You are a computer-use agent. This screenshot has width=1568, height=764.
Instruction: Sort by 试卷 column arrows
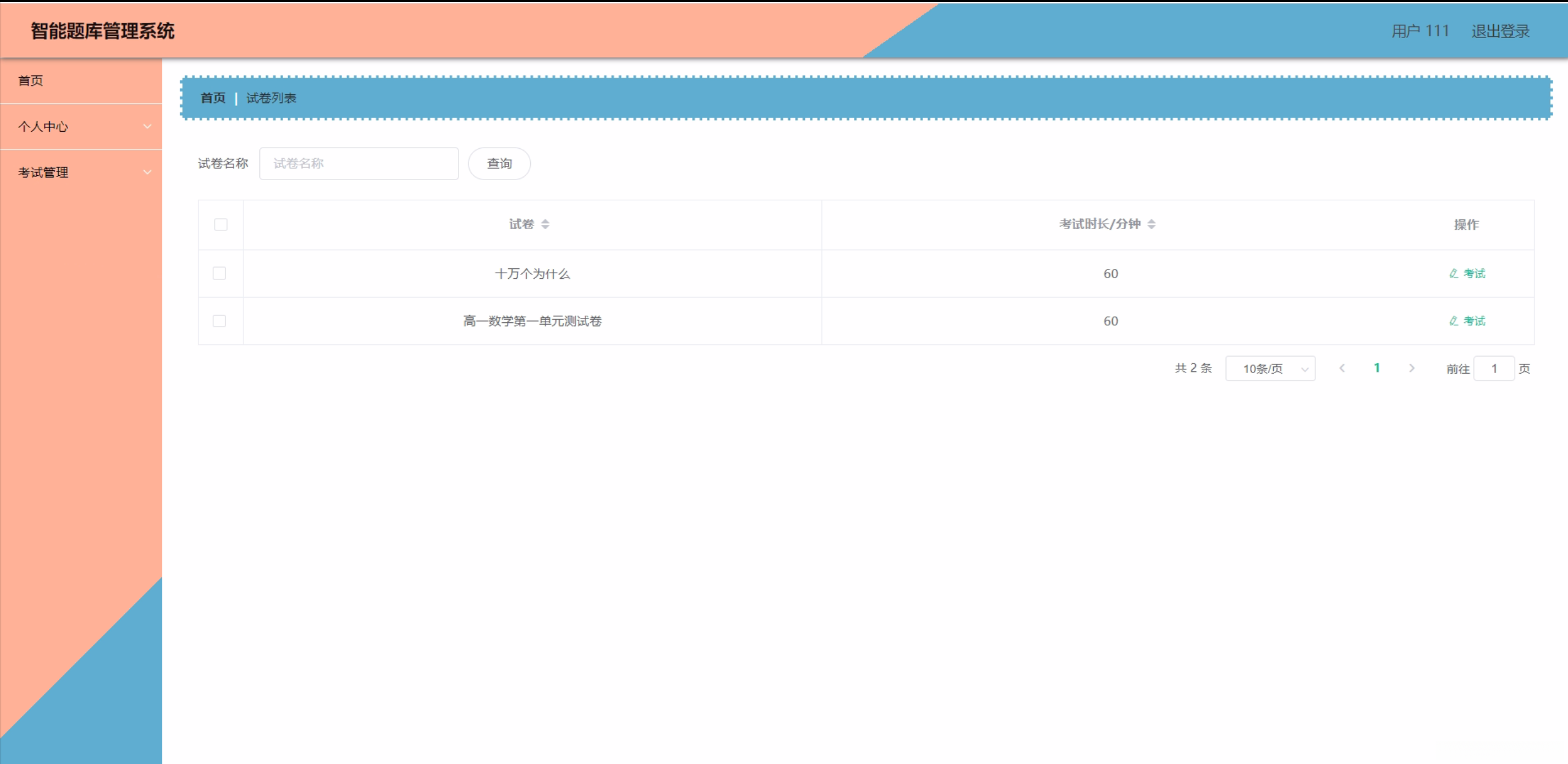(x=545, y=224)
